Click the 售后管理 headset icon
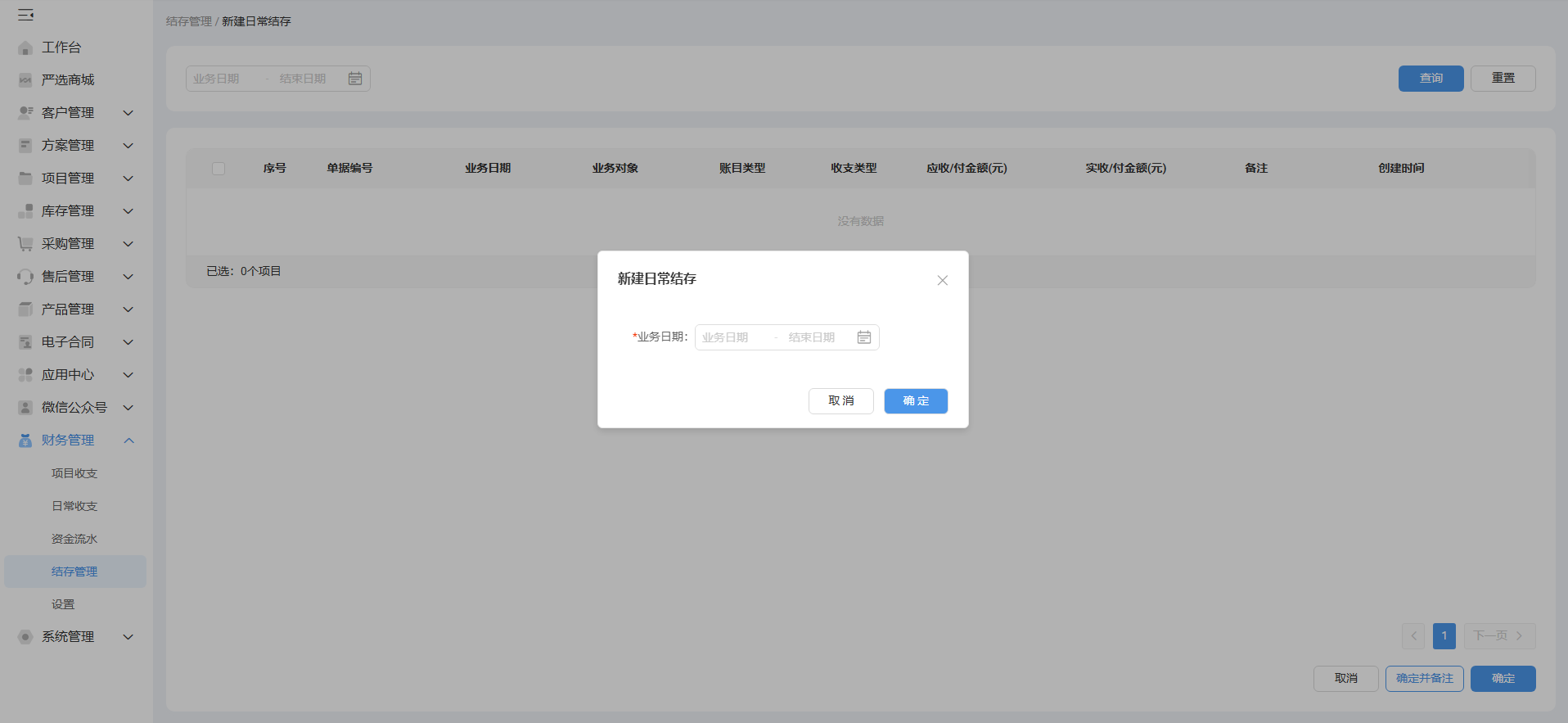The height and width of the screenshot is (723, 1568). click(25, 277)
